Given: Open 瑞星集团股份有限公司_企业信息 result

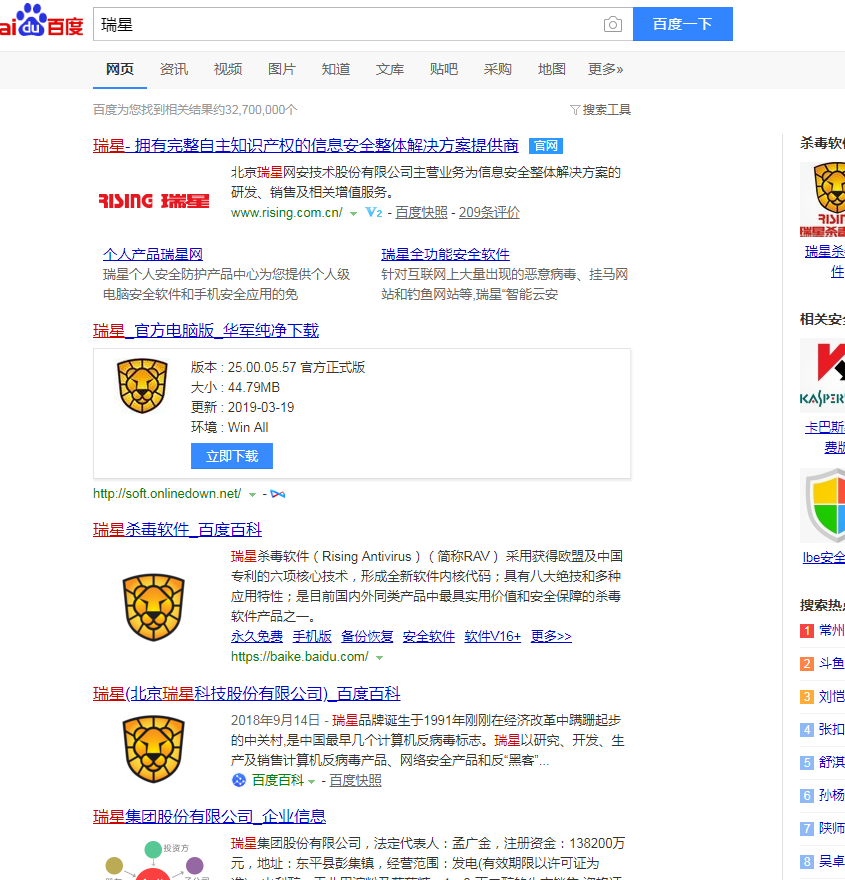Looking at the screenshot, I should [x=209, y=816].
